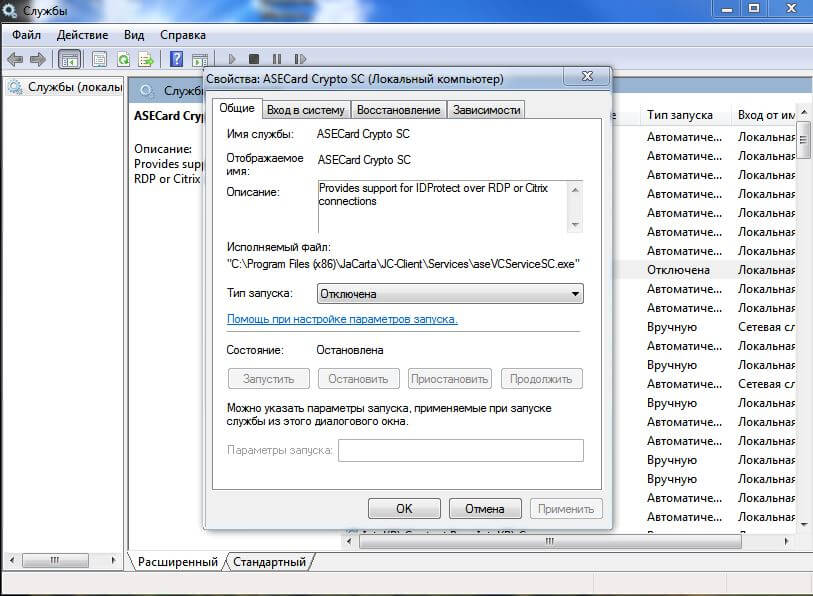Select the row with Отключена startup type
Viewport: 813px width, 596px height.
(x=705, y=270)
